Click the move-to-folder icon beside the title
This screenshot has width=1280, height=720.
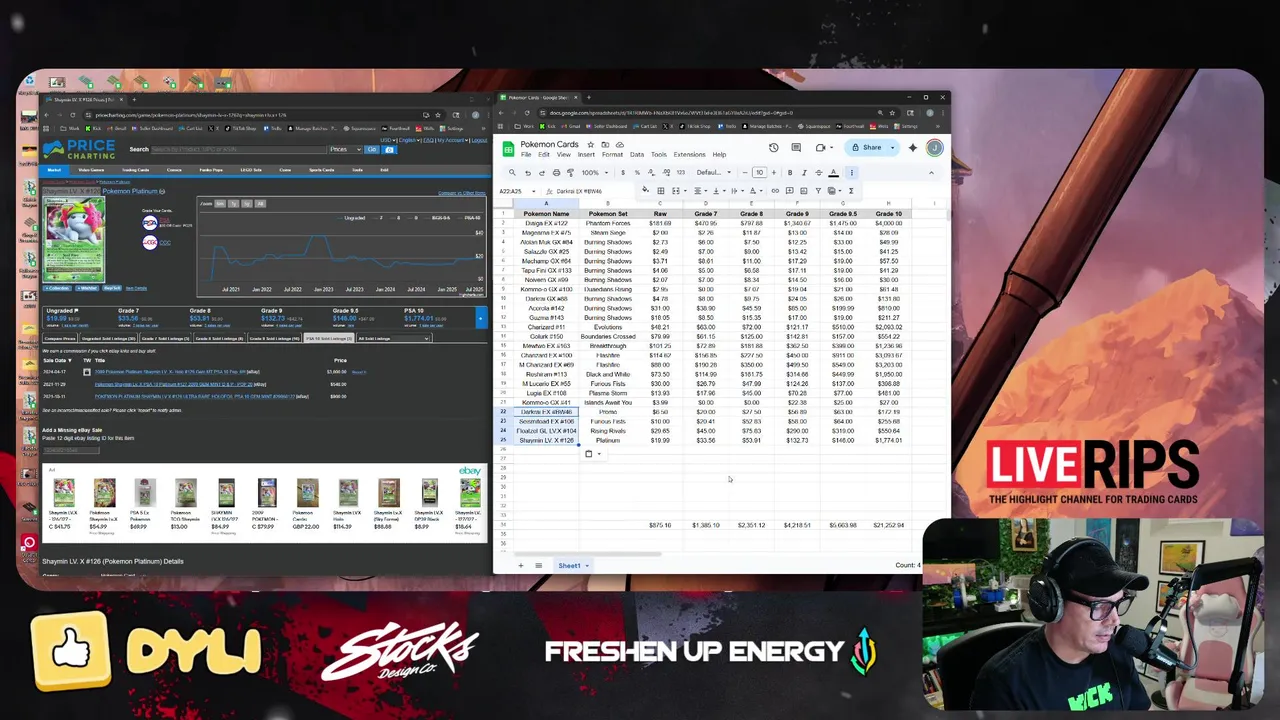tap(605, 145)
